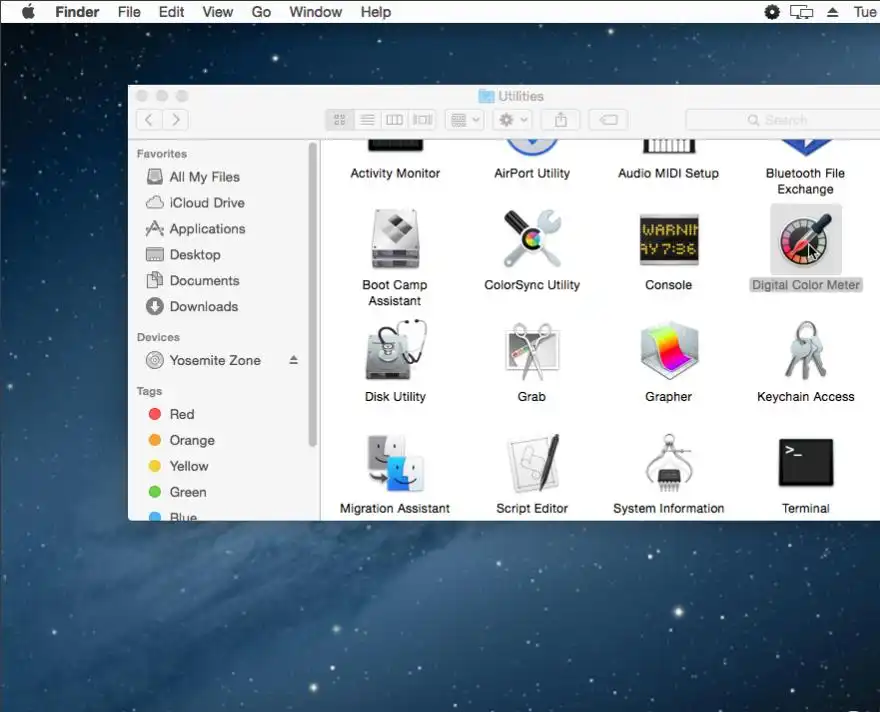Open the Terminal app icon

[806, 462]
